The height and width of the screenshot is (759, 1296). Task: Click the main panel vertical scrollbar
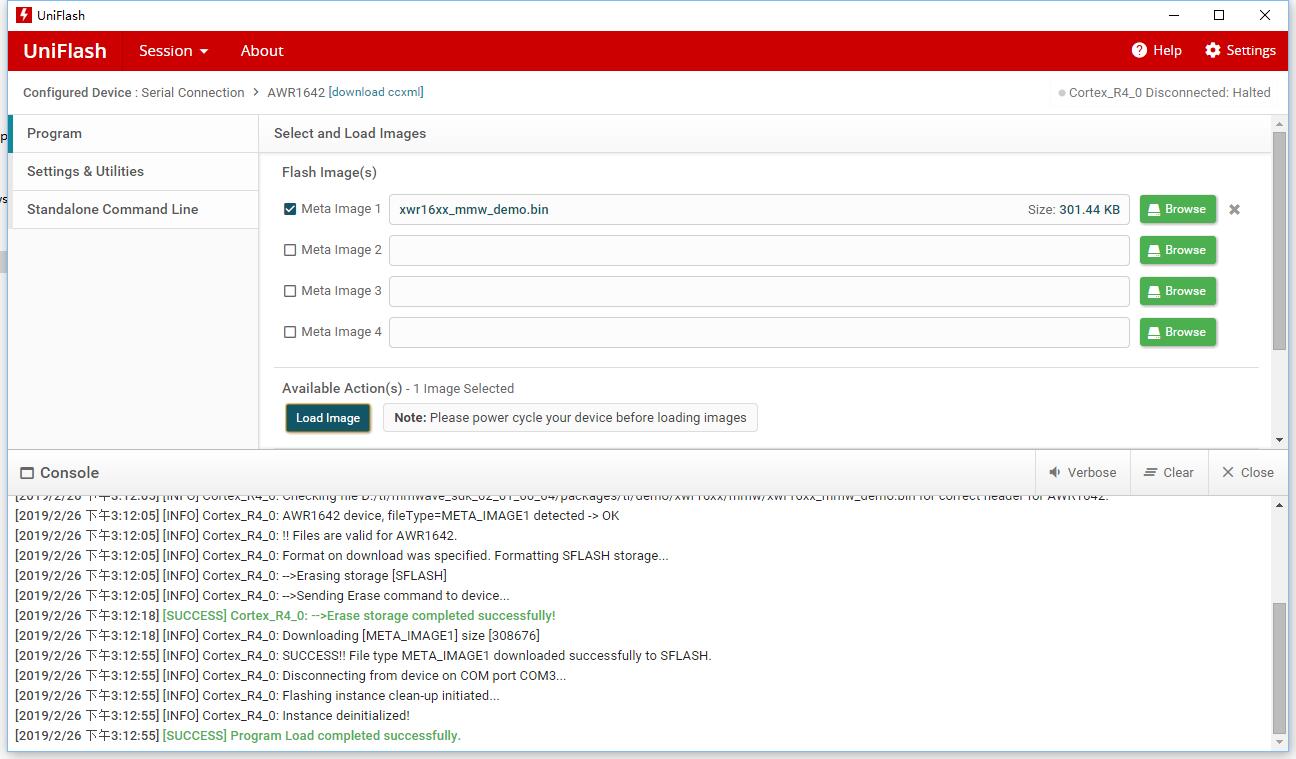click(x=1279, y=240)
